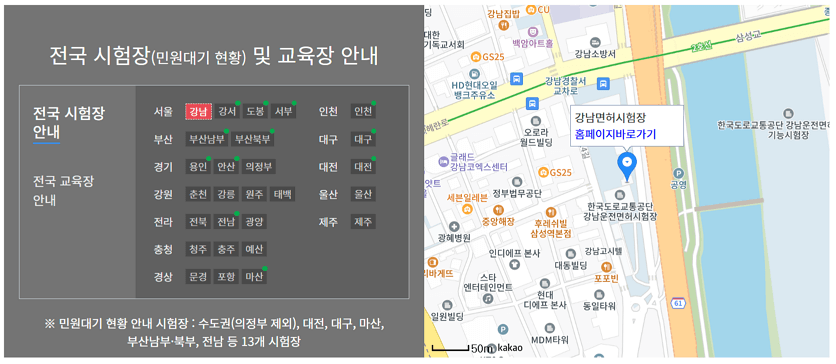Pick the 안산 test center
The image size is (836, 364).
click(226, 167)
